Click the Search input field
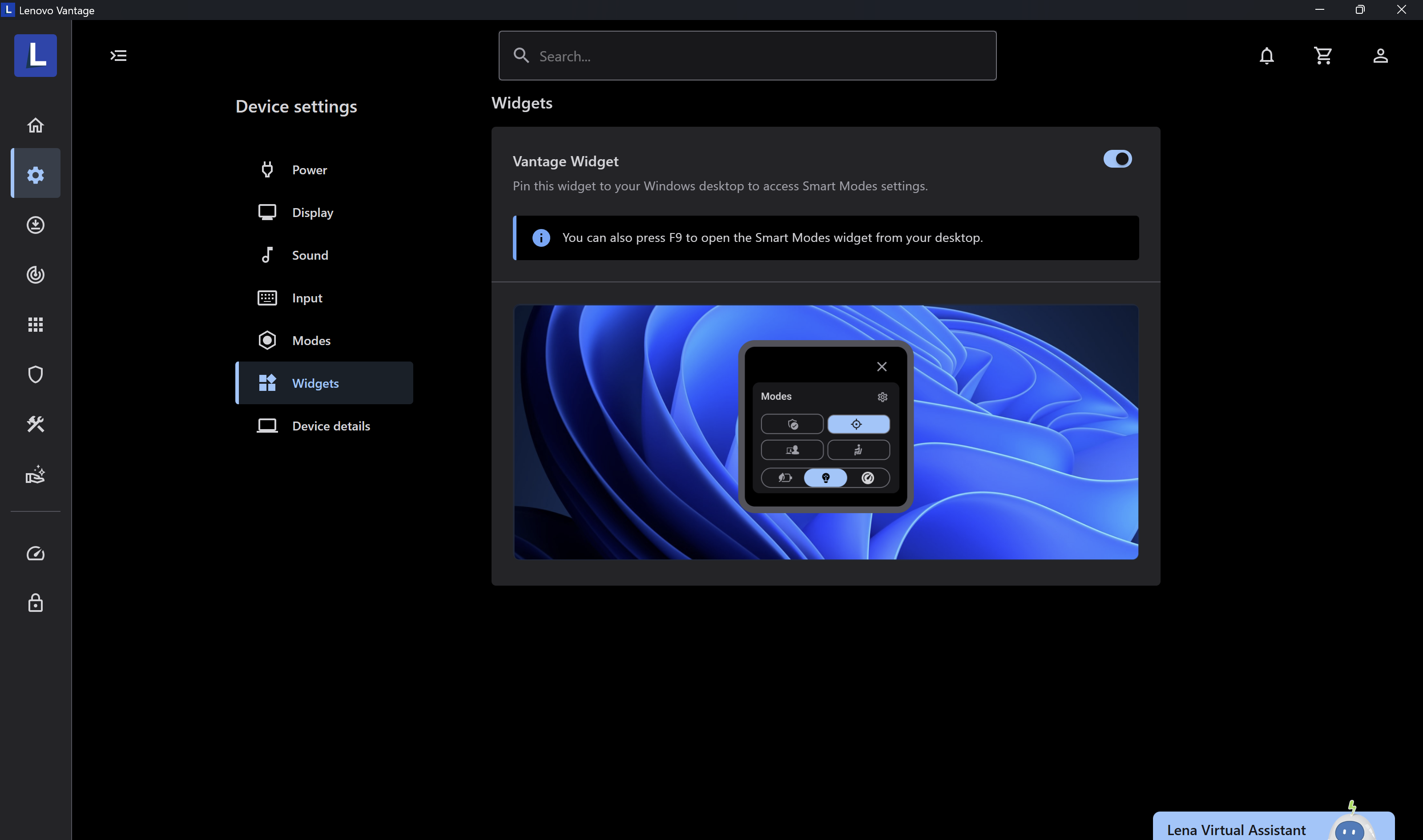This screenshot has width=1423, height=840. (x=747, y=56)
